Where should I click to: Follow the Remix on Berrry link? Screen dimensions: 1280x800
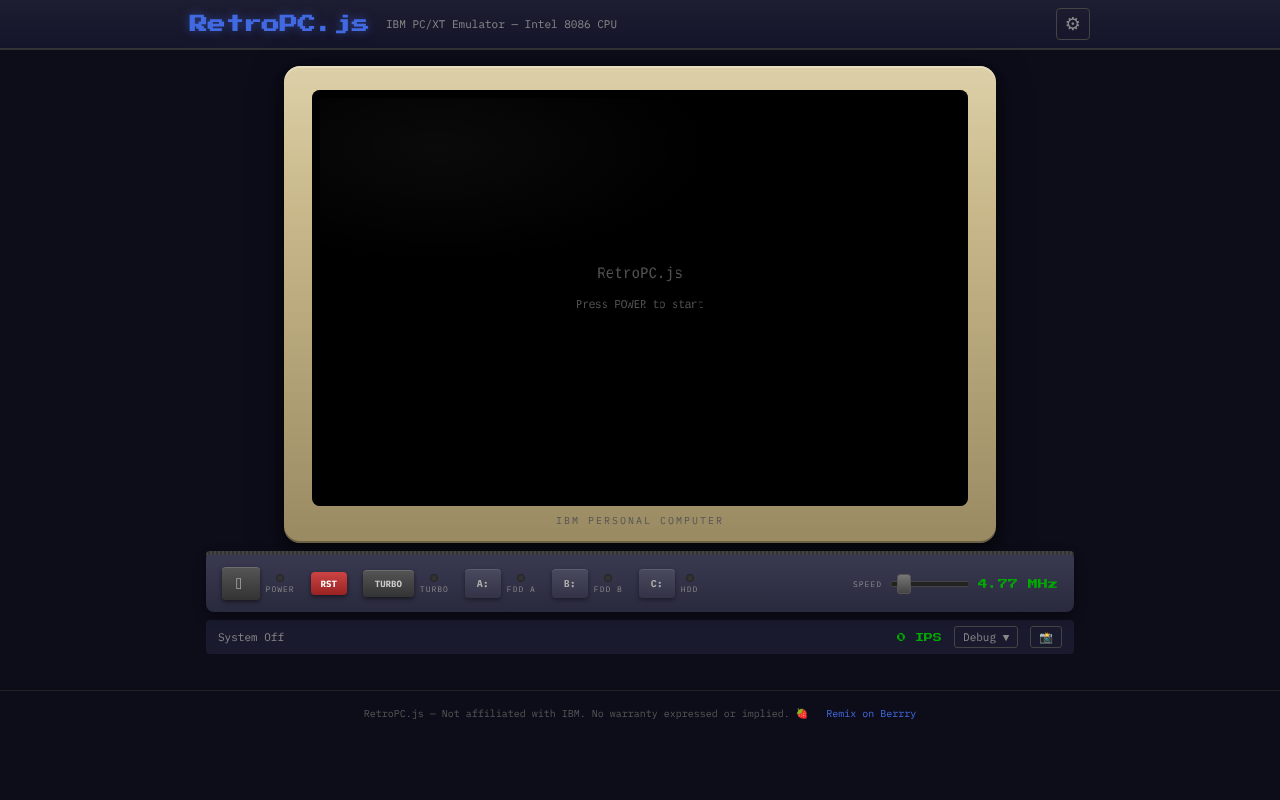[870, 713]
